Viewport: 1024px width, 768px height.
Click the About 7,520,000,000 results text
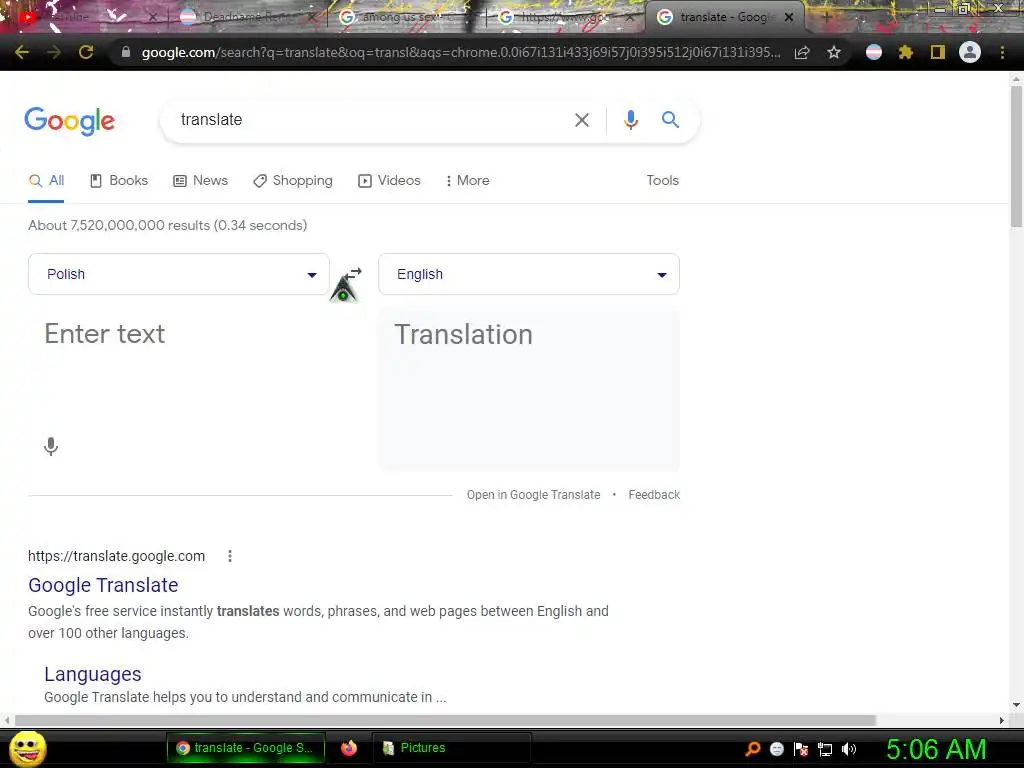point(167,225)
